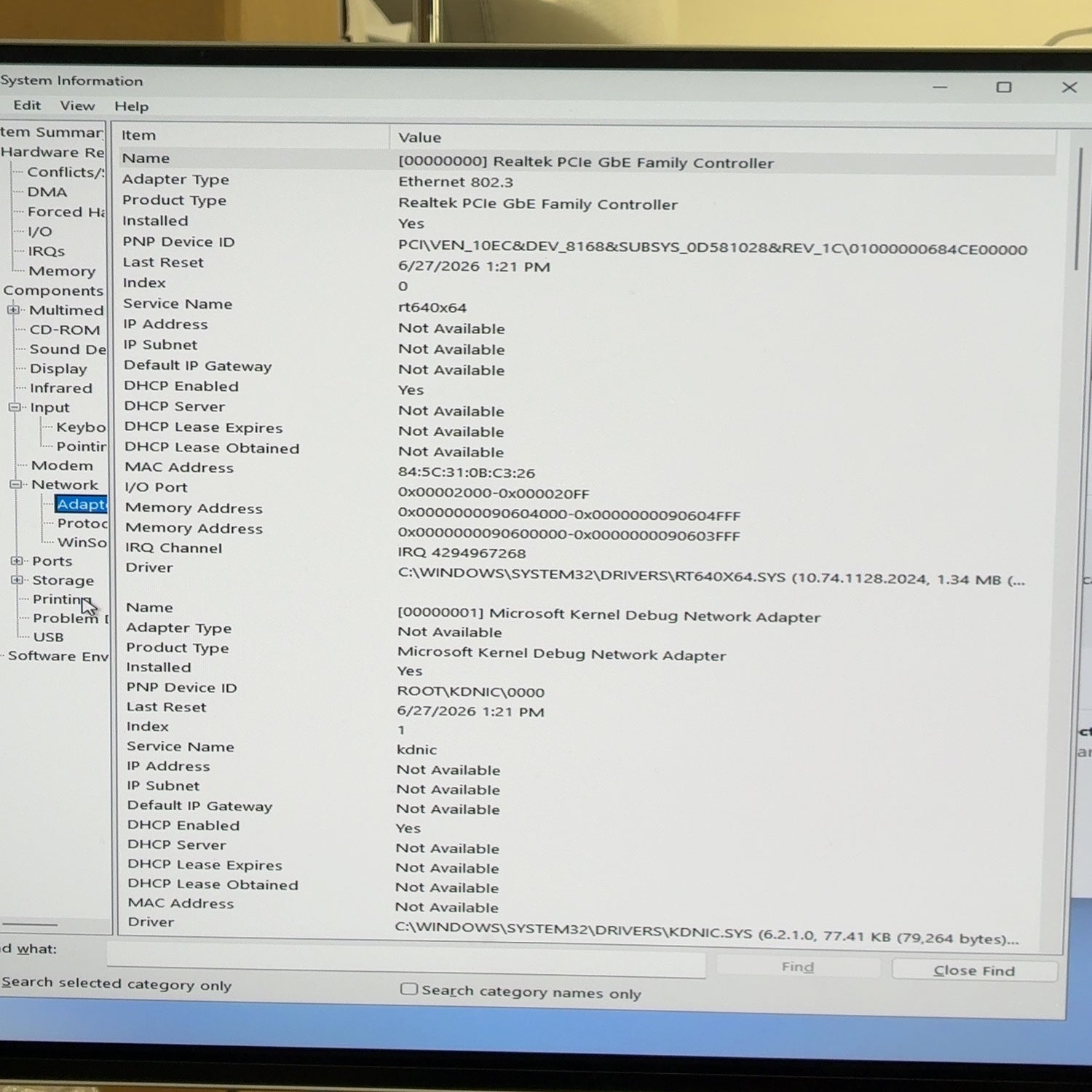Click the Find button
This screenshot has width=1092, height=1092.
798,967
